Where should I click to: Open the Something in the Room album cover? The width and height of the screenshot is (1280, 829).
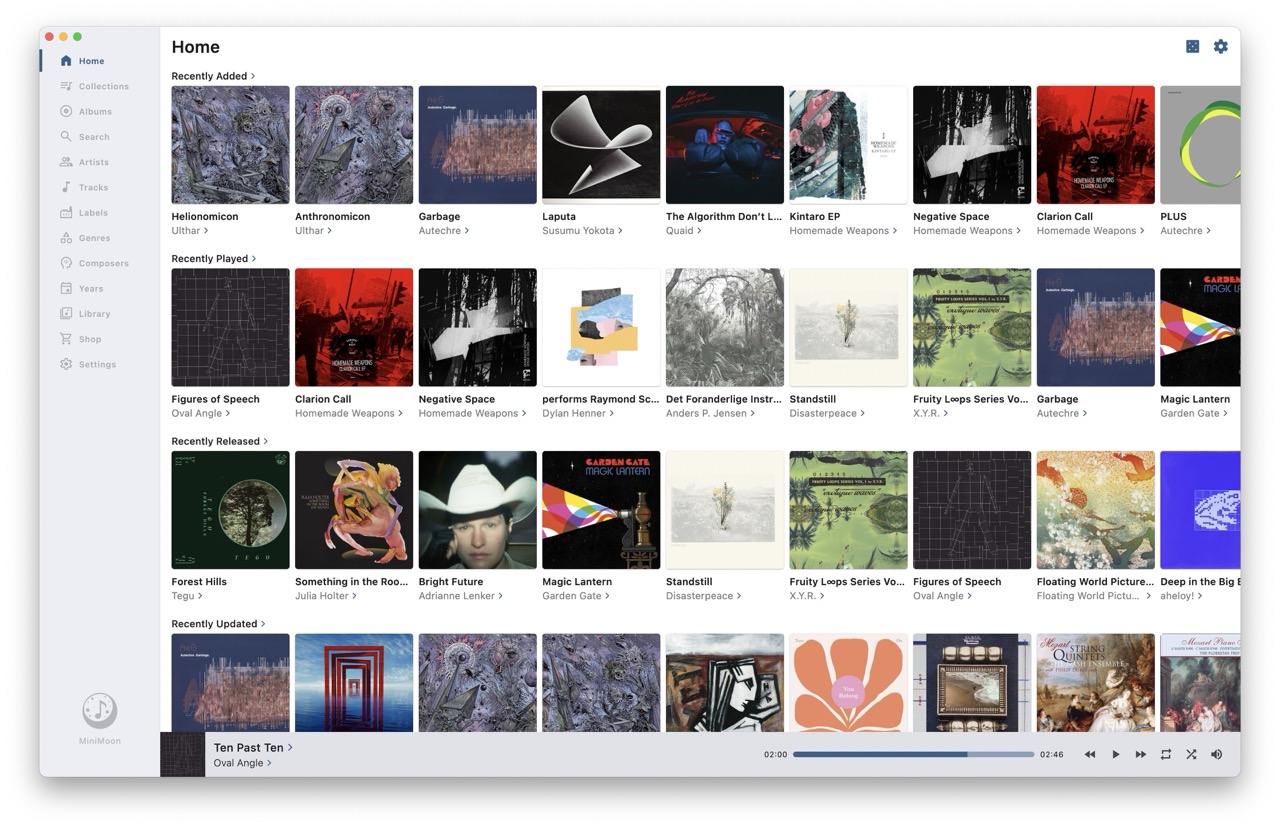354,510
